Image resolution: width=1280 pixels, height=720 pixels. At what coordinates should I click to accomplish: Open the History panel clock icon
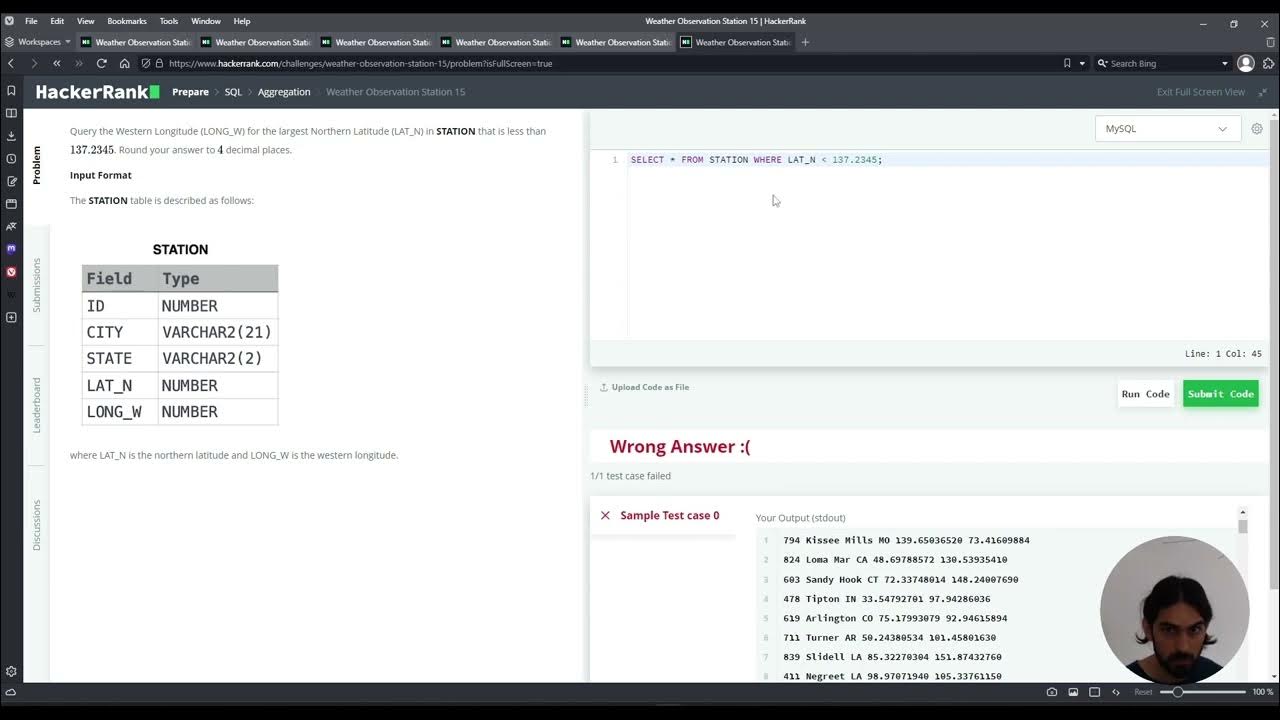(11, 158)
